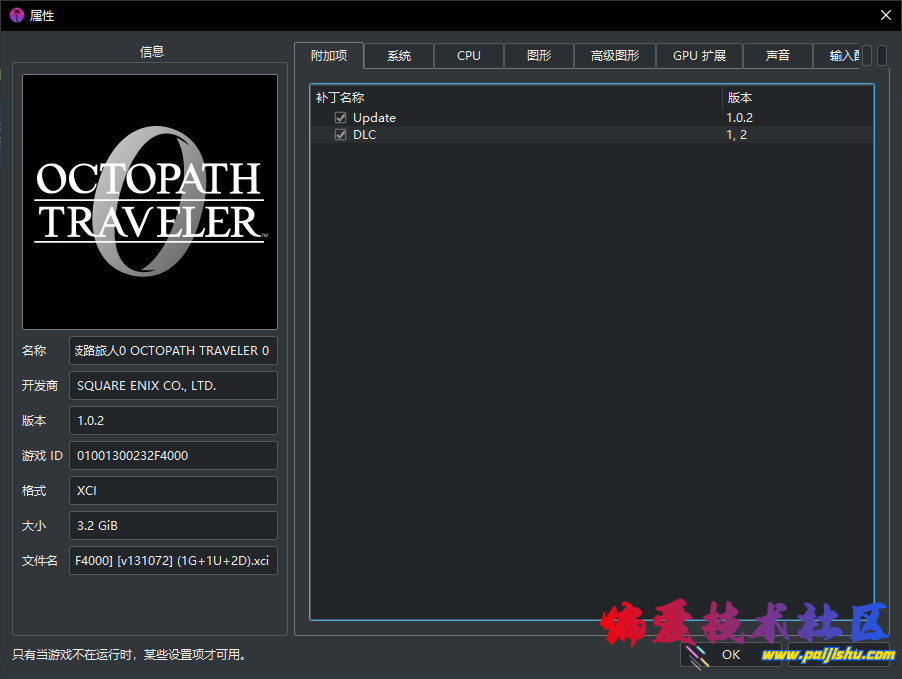Switch to the 系统 tab

399,56
